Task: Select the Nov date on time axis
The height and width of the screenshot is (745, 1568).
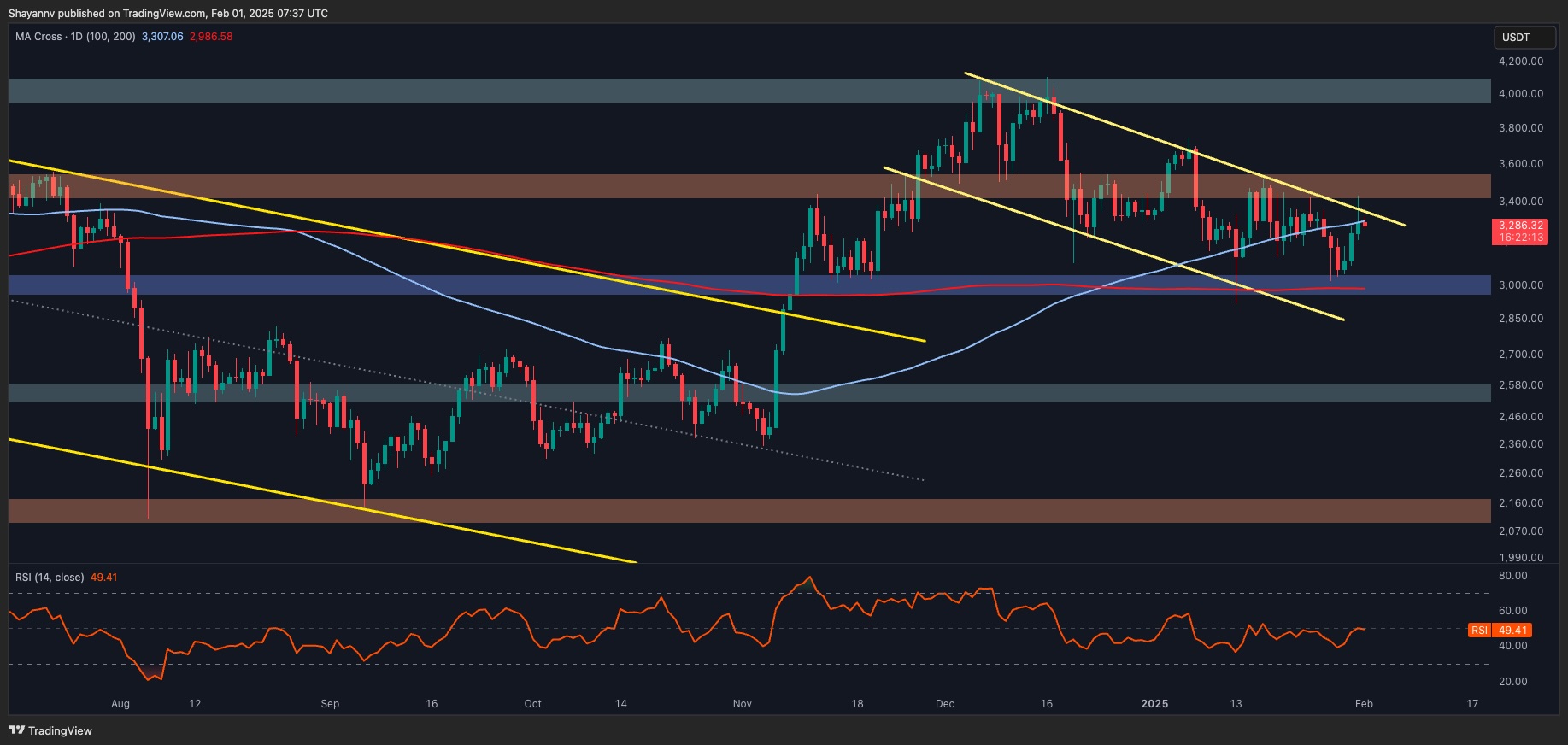Action: (742, 704)
